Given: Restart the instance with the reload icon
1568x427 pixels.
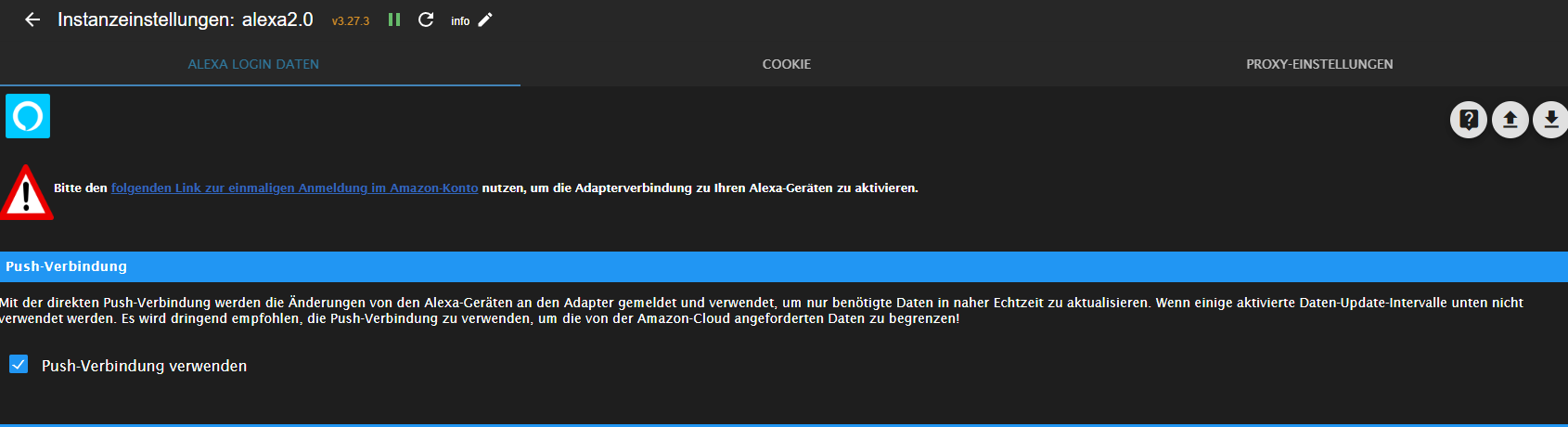Looking at the screenshot, I should 426,19.
